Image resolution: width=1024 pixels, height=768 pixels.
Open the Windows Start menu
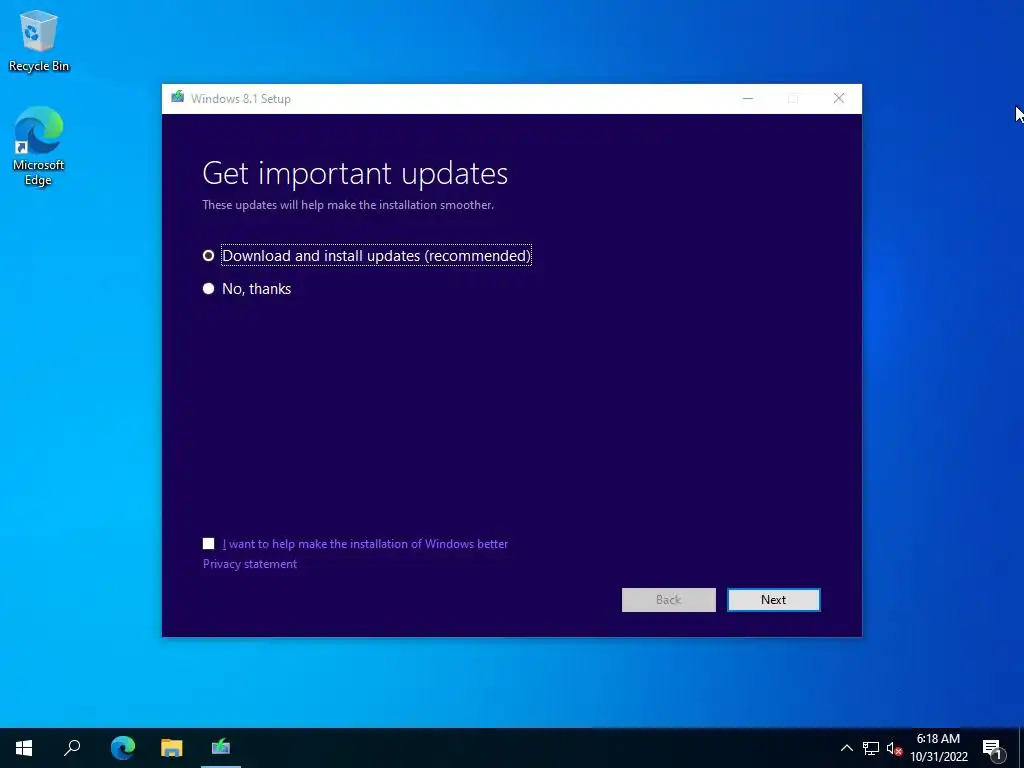tap(24, 748)
